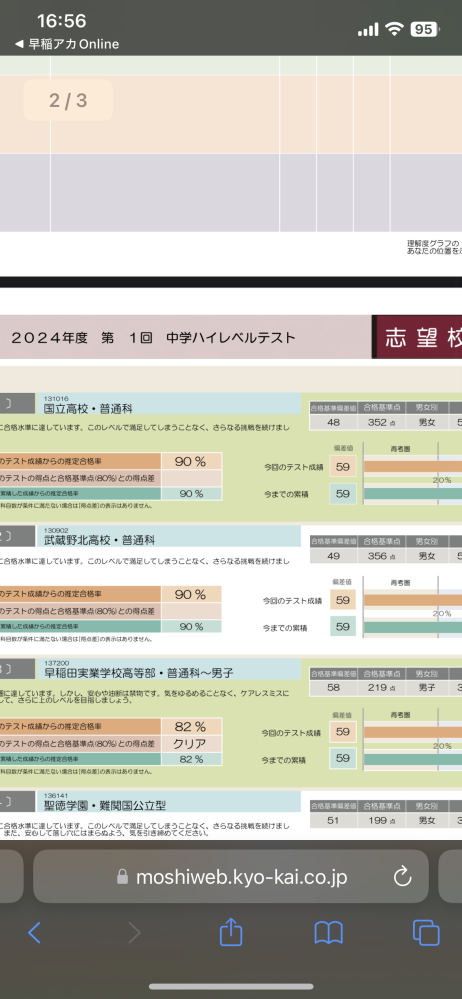Tap 国立高校 合格基準偏差値 column header
Viewport: 462px width, 999px height.
333,407
